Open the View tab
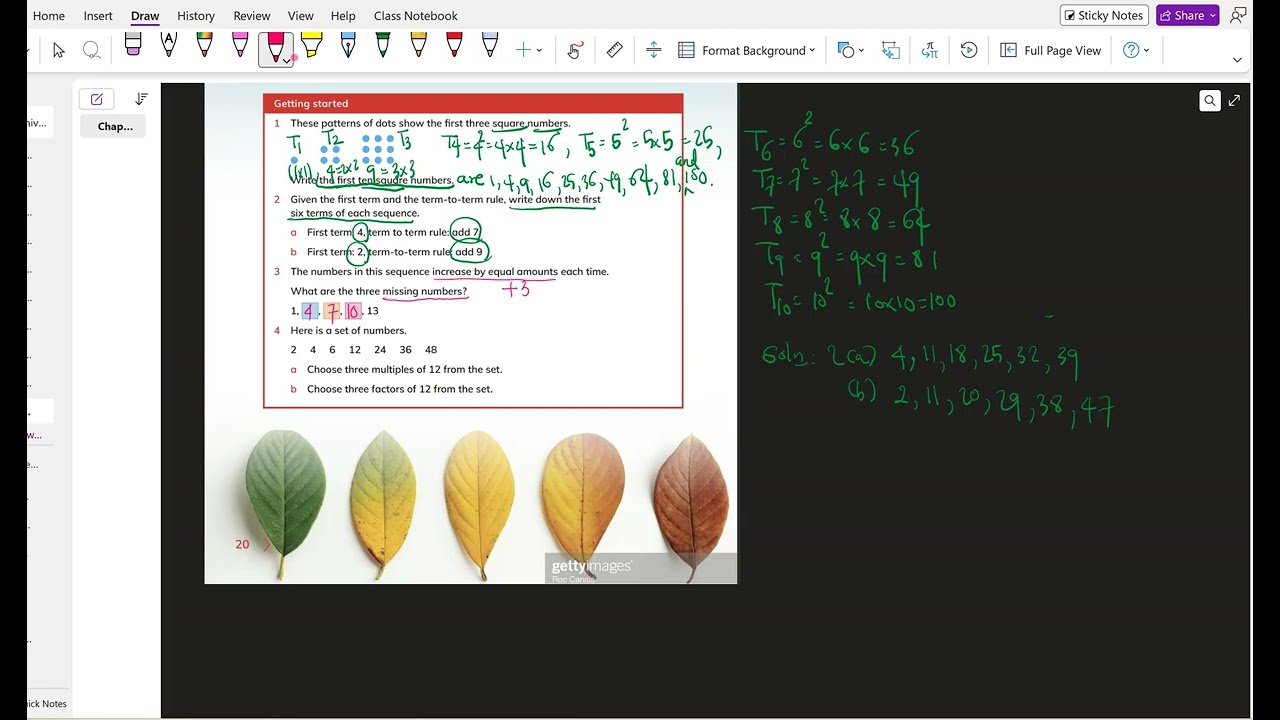The height and width of the screenshot is (720, 1280). click(x=300, y=16)
